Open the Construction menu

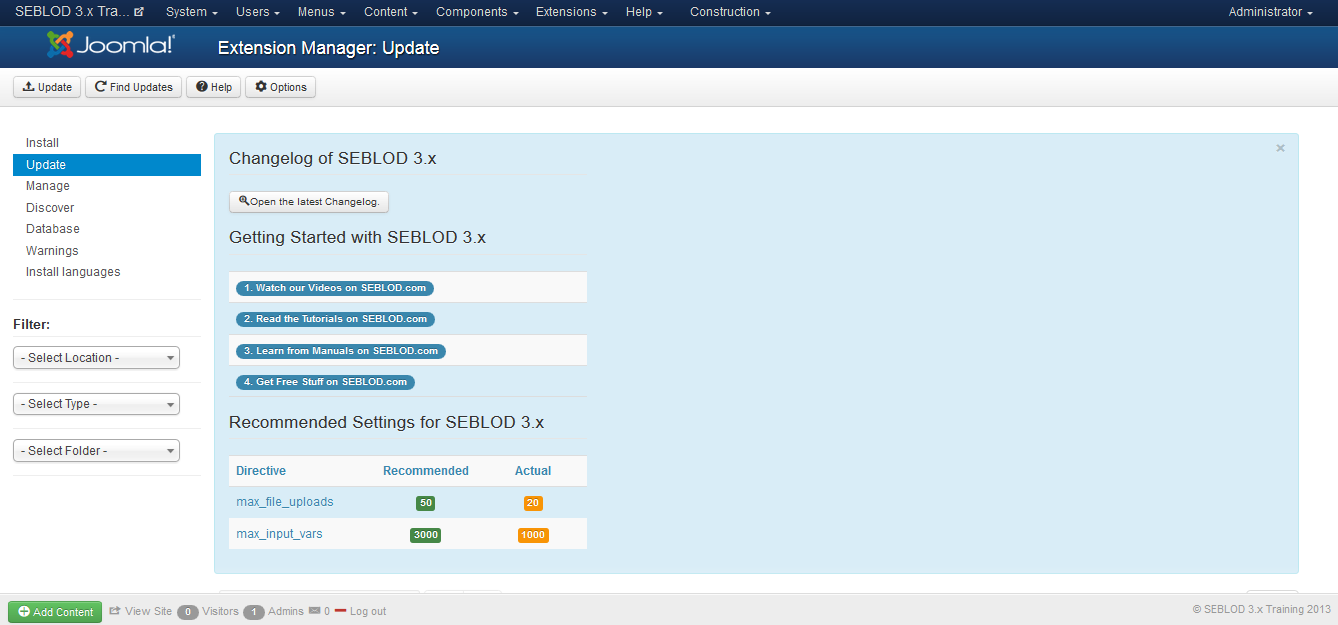point(730,12)
